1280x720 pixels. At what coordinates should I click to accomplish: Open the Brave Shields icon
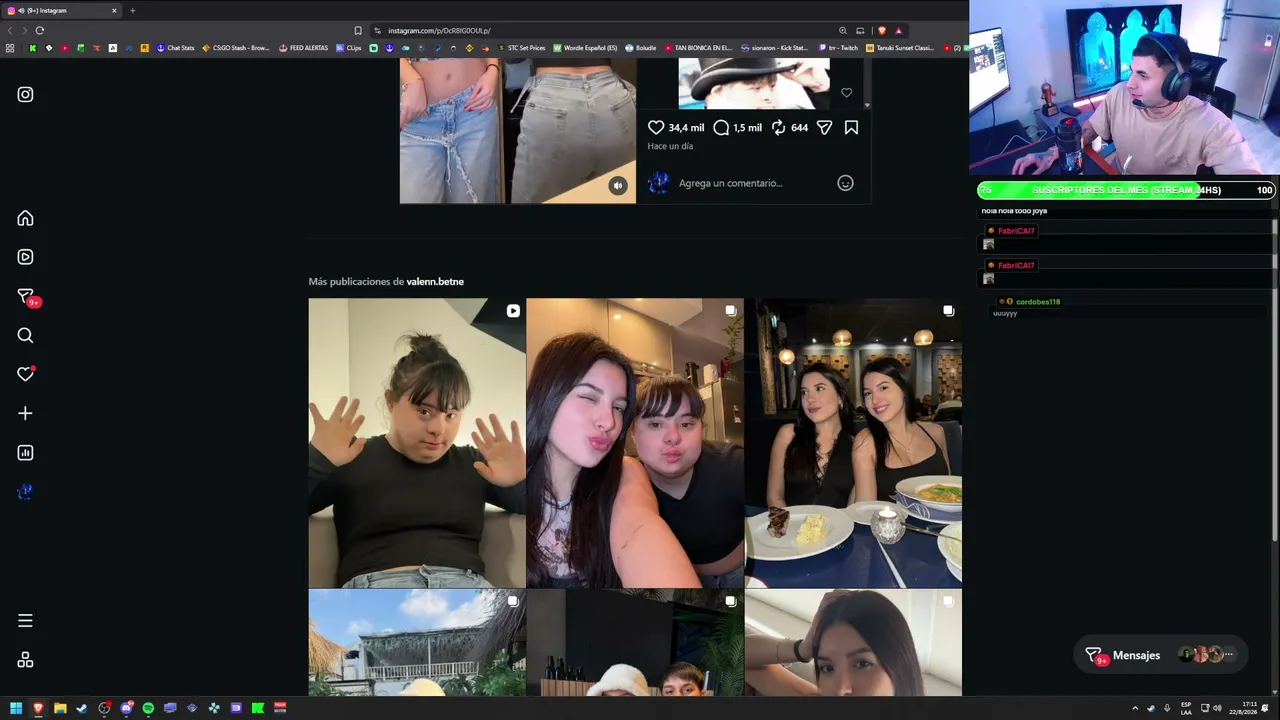point(881,31)
